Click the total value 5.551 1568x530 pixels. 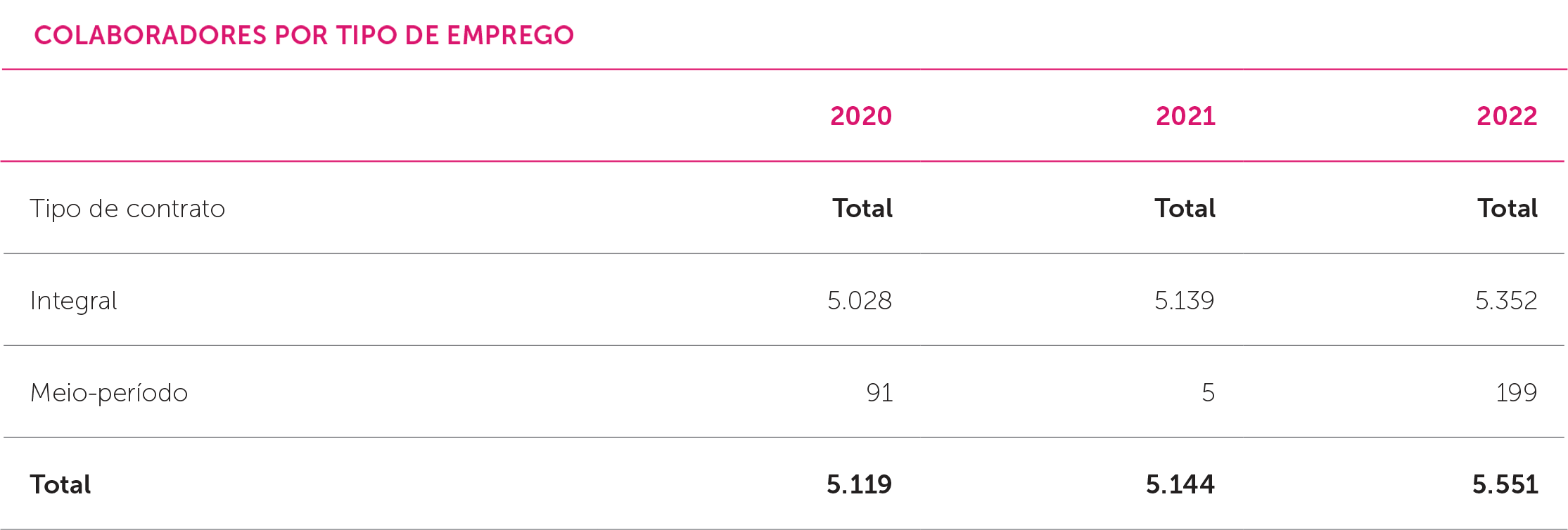1505,485
